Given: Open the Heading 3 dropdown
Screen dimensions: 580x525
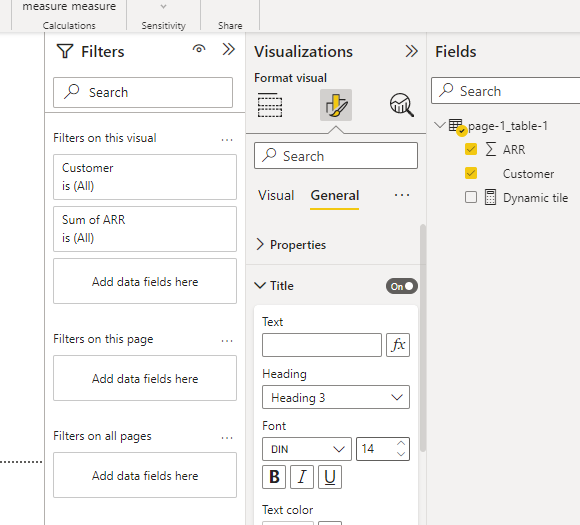Looking at the screenshot, I should coord(336,397).
